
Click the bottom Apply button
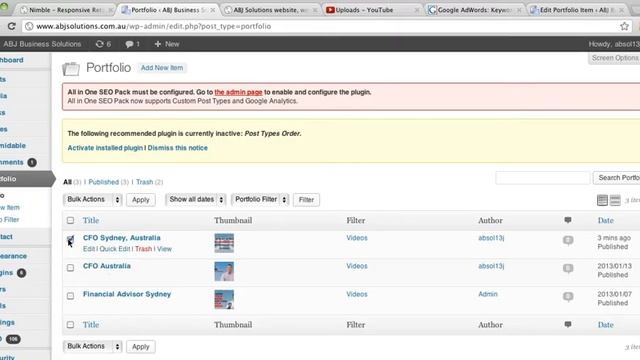[x=141, y=347]
